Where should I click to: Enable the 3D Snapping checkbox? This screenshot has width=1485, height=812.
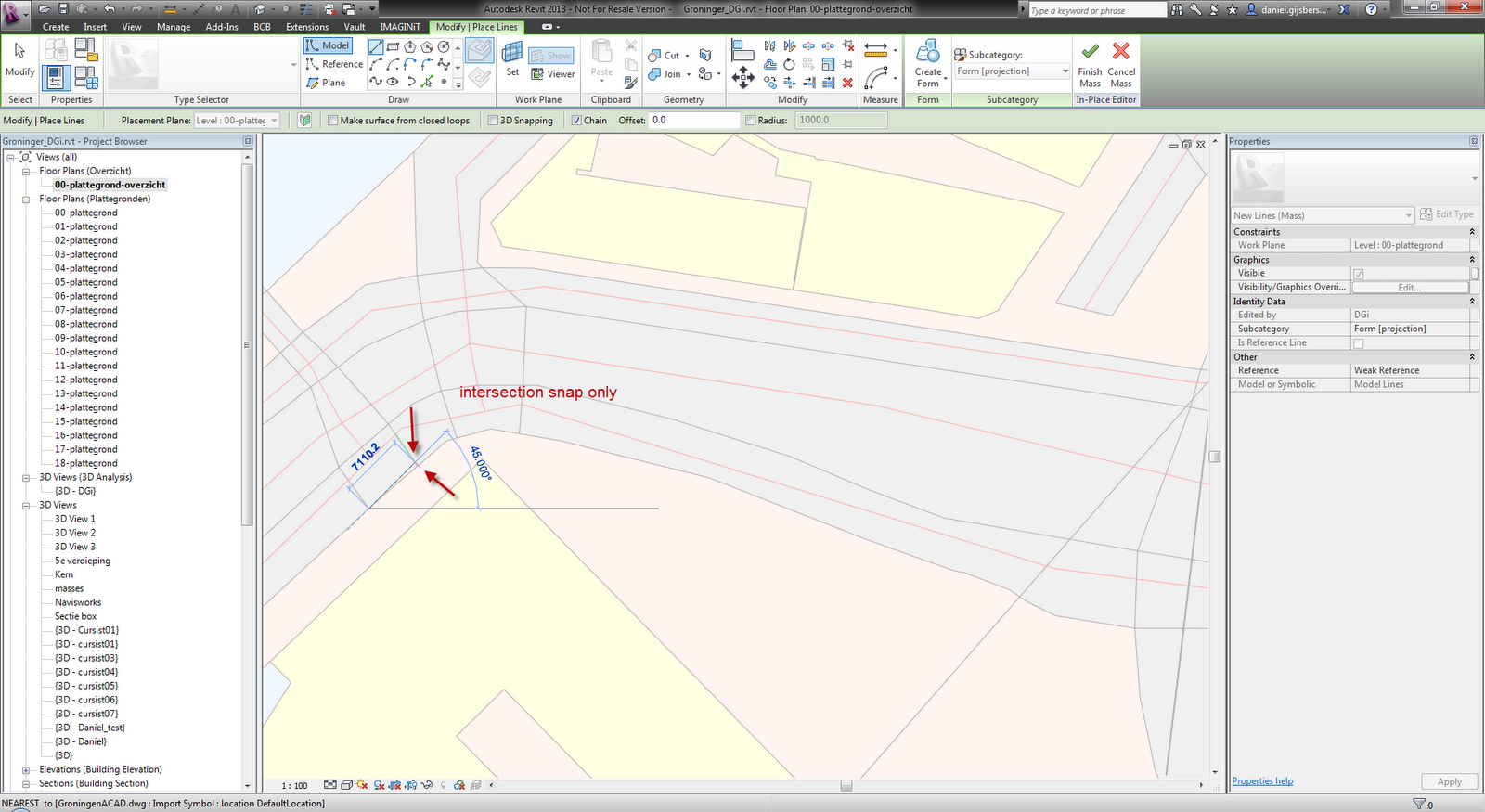point(493,121)
